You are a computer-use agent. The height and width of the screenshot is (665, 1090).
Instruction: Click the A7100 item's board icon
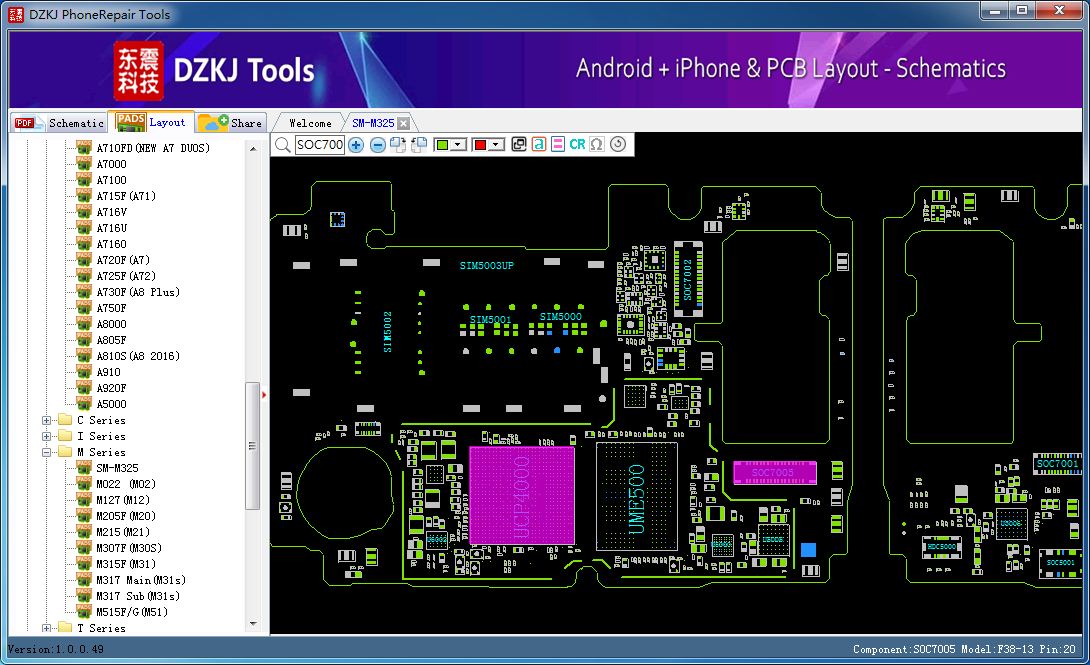click(x=84, y=180)
